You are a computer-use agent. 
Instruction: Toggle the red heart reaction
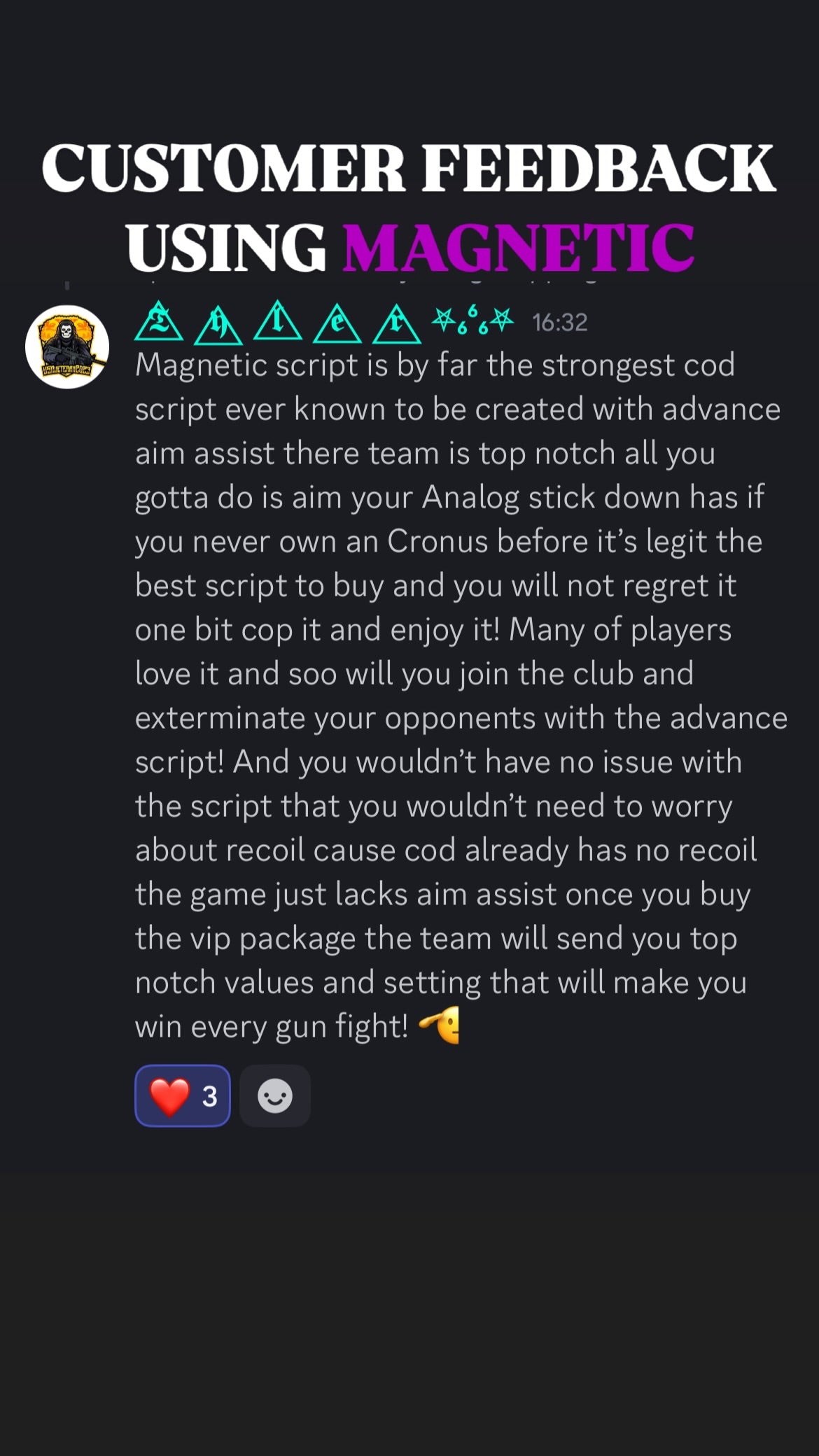(183, 1095)
